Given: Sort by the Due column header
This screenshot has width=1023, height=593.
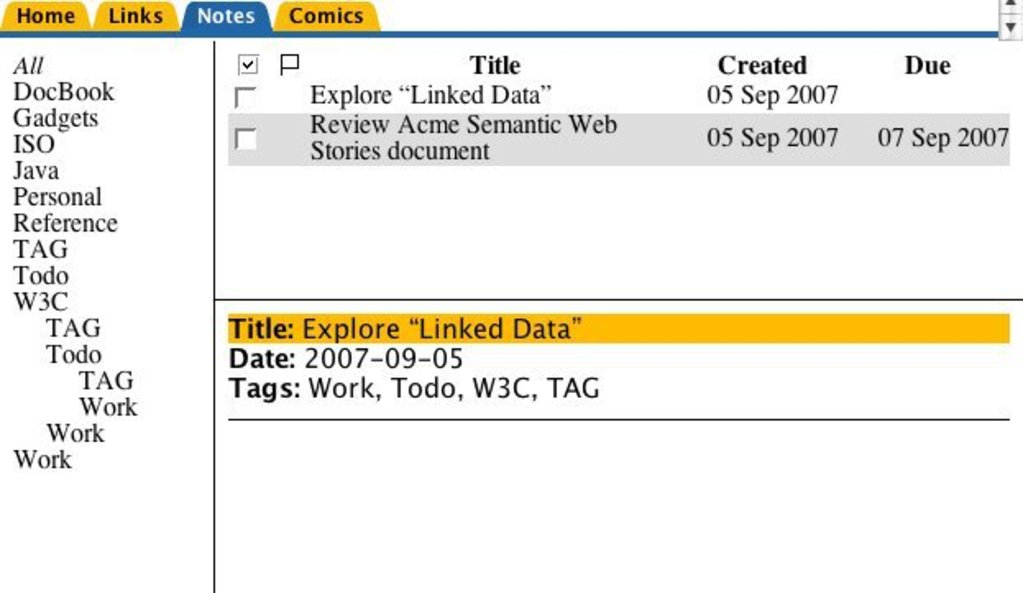Looking at the screenshot, I should 927,65.
